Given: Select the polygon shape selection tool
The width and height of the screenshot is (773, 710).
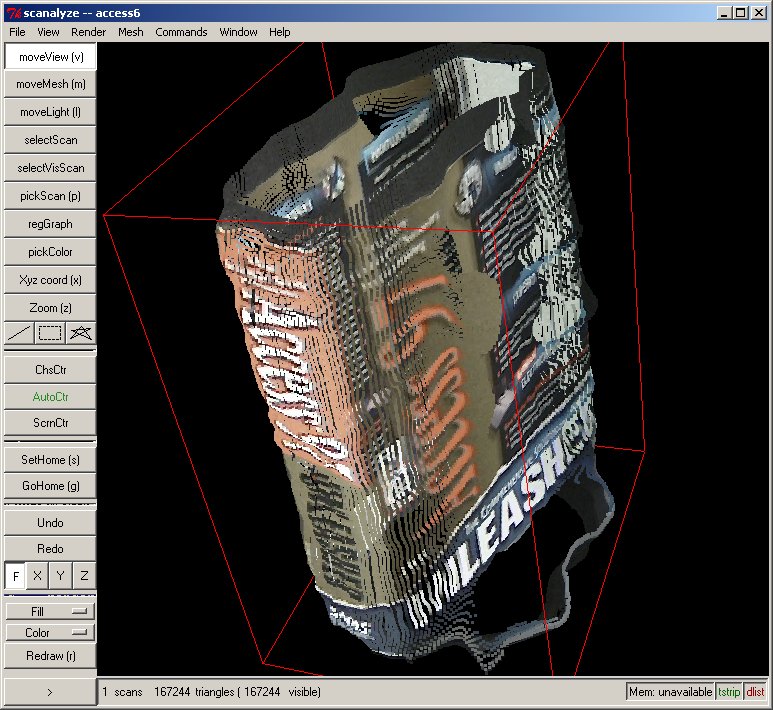Looking at the screenshot, I should click(x=81, y=333).
